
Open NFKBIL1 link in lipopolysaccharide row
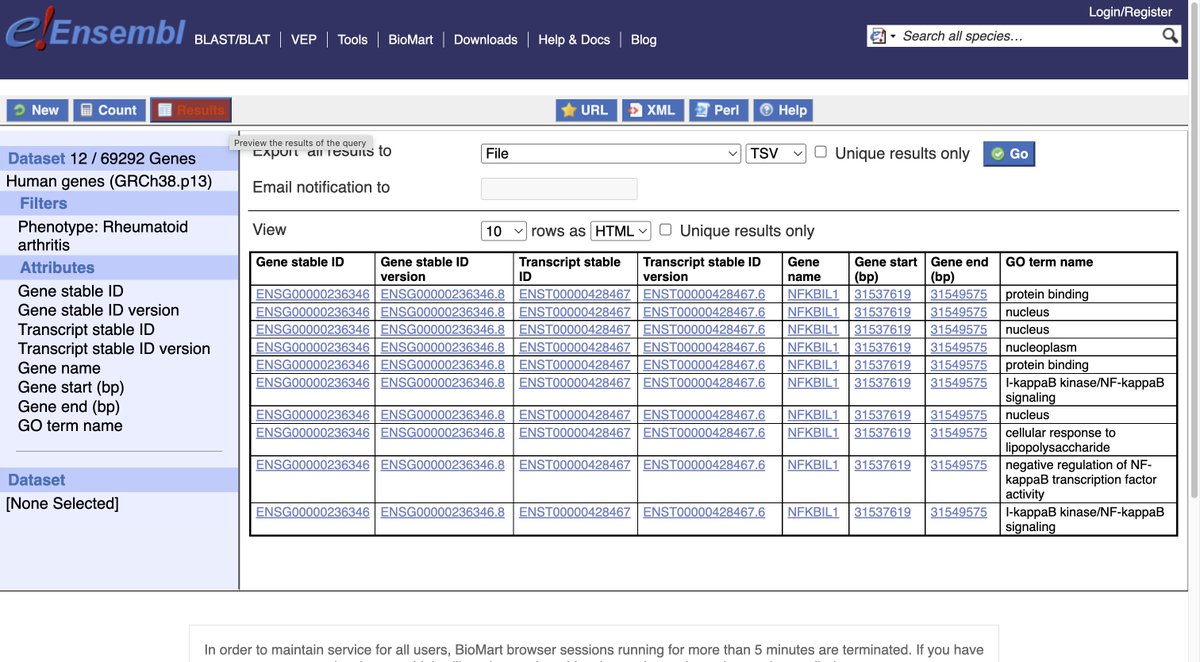(813, 432)
